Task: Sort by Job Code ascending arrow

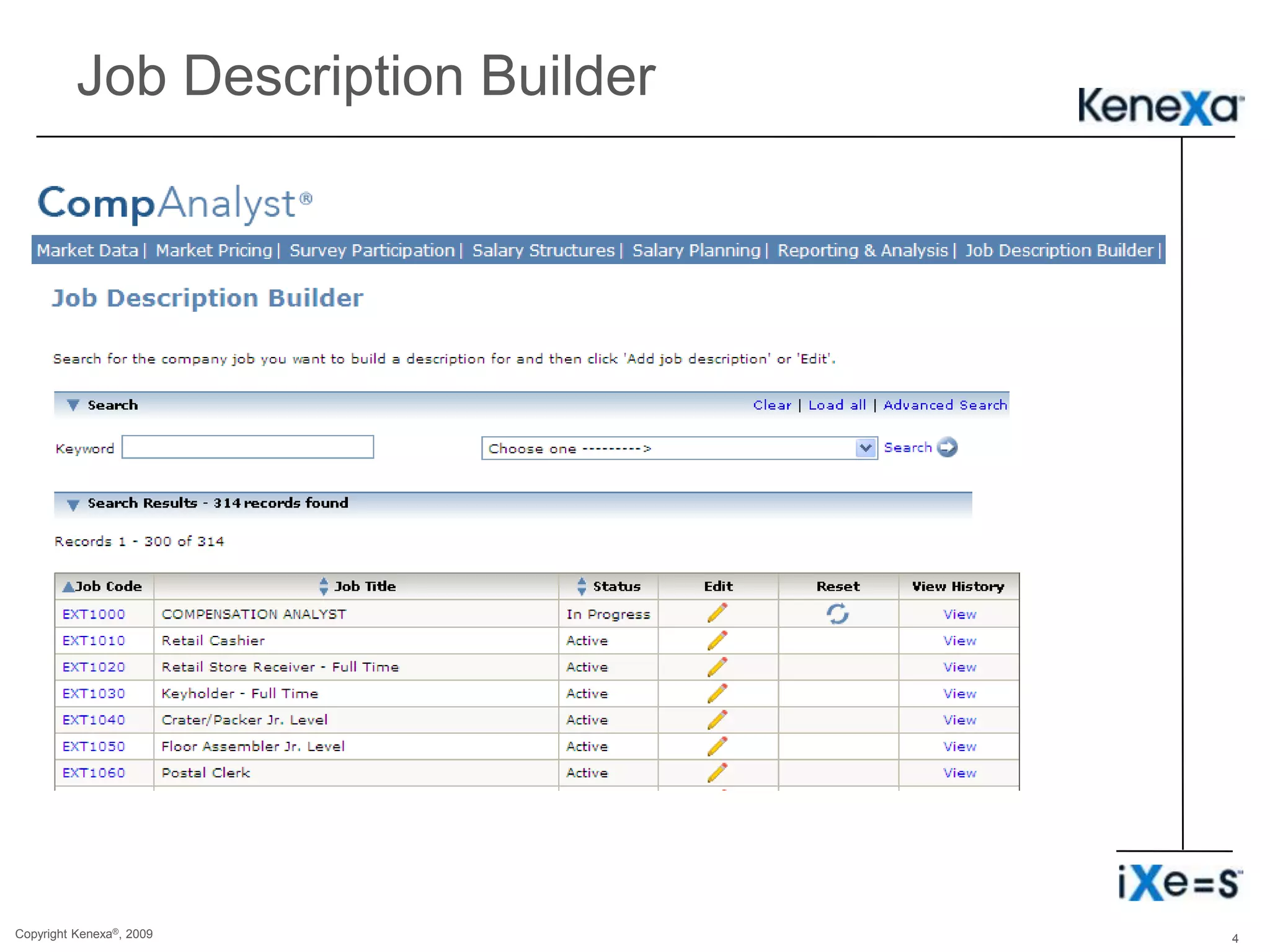Action: point(68,587)
